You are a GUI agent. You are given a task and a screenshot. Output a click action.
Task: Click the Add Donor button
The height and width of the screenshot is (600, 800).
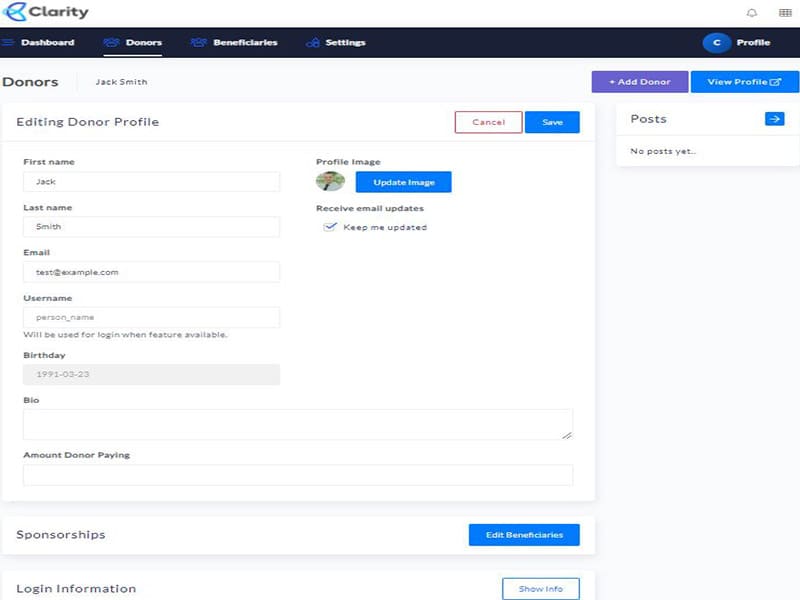[640, 81]
